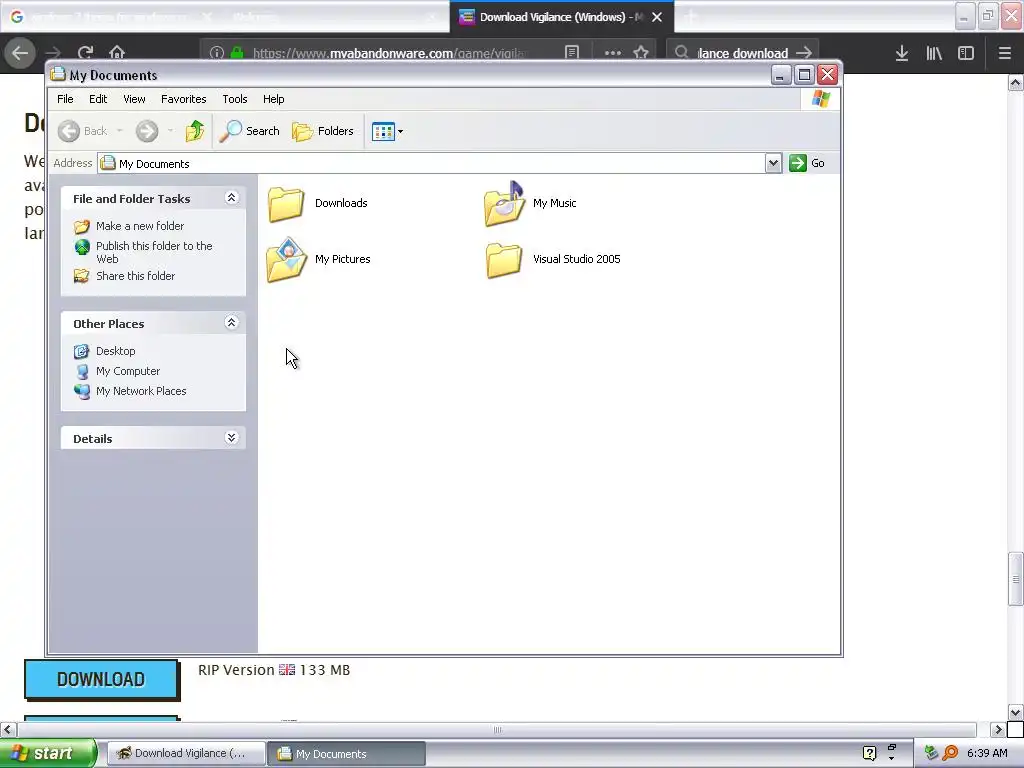Open Firefox downloads arrow icon

point(902,53)
